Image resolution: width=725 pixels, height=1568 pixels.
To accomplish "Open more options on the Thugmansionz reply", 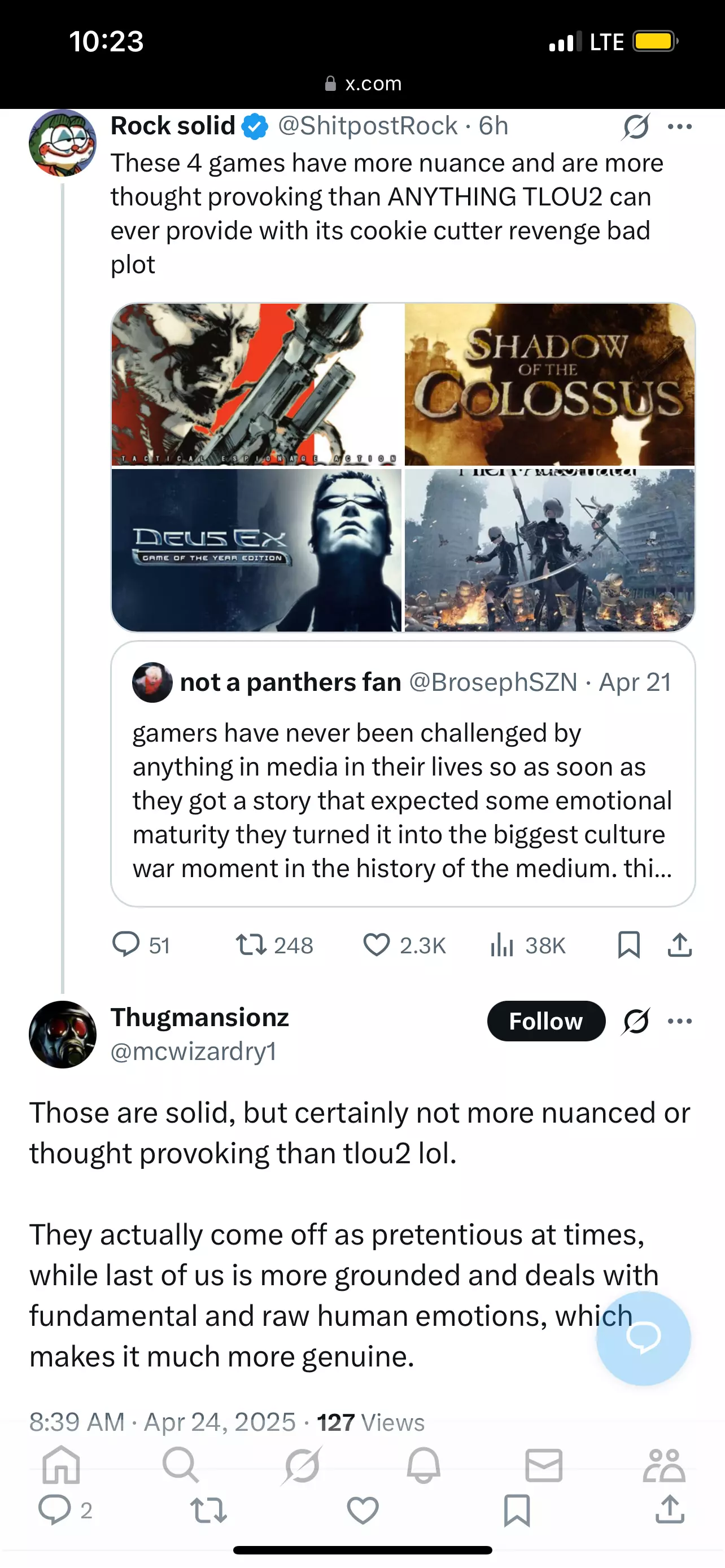I will [x=679, y=1021].
